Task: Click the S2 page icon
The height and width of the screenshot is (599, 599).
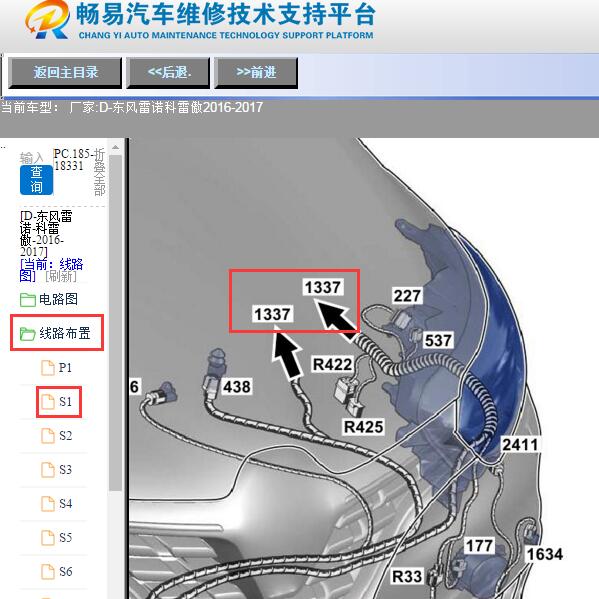Action: [48, 436]
